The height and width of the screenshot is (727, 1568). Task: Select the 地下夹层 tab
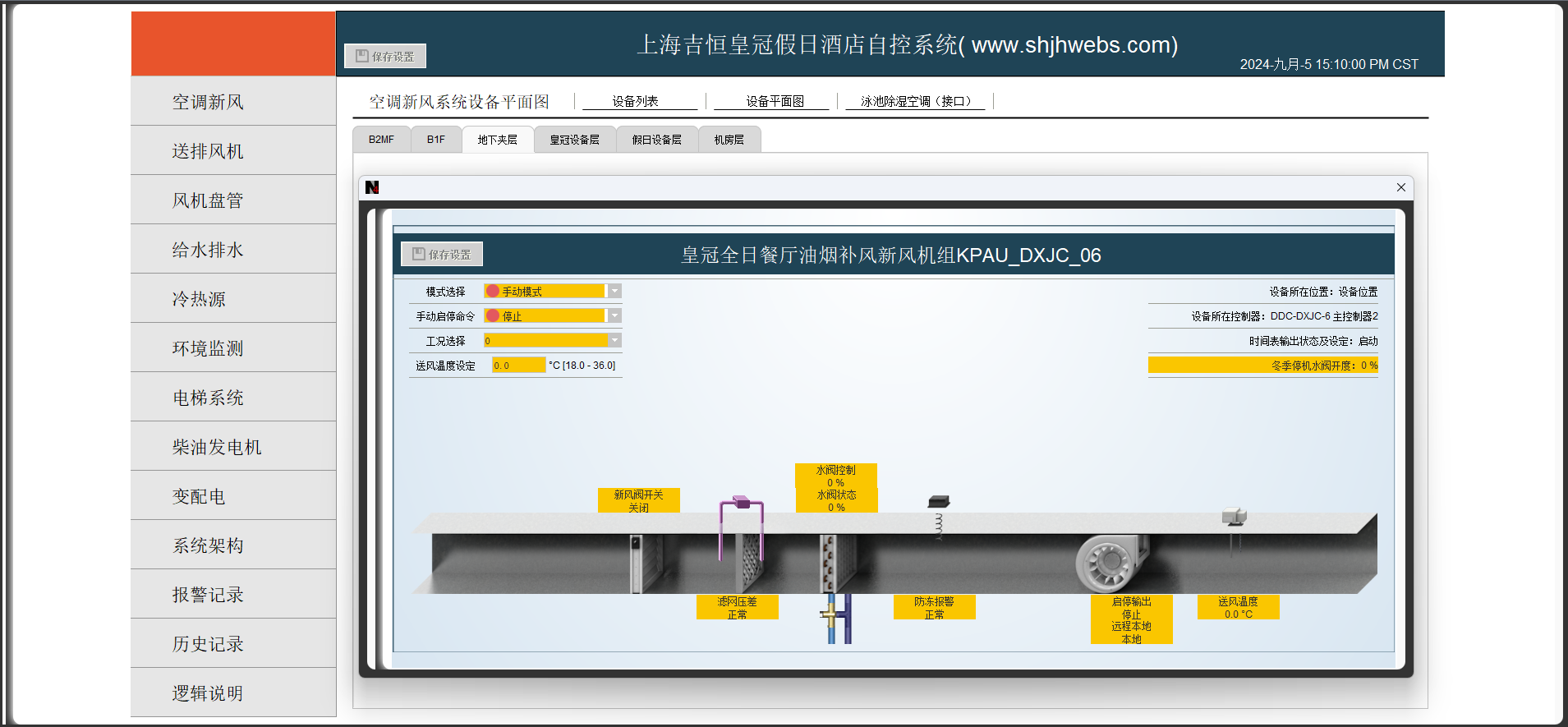point(498,140)
